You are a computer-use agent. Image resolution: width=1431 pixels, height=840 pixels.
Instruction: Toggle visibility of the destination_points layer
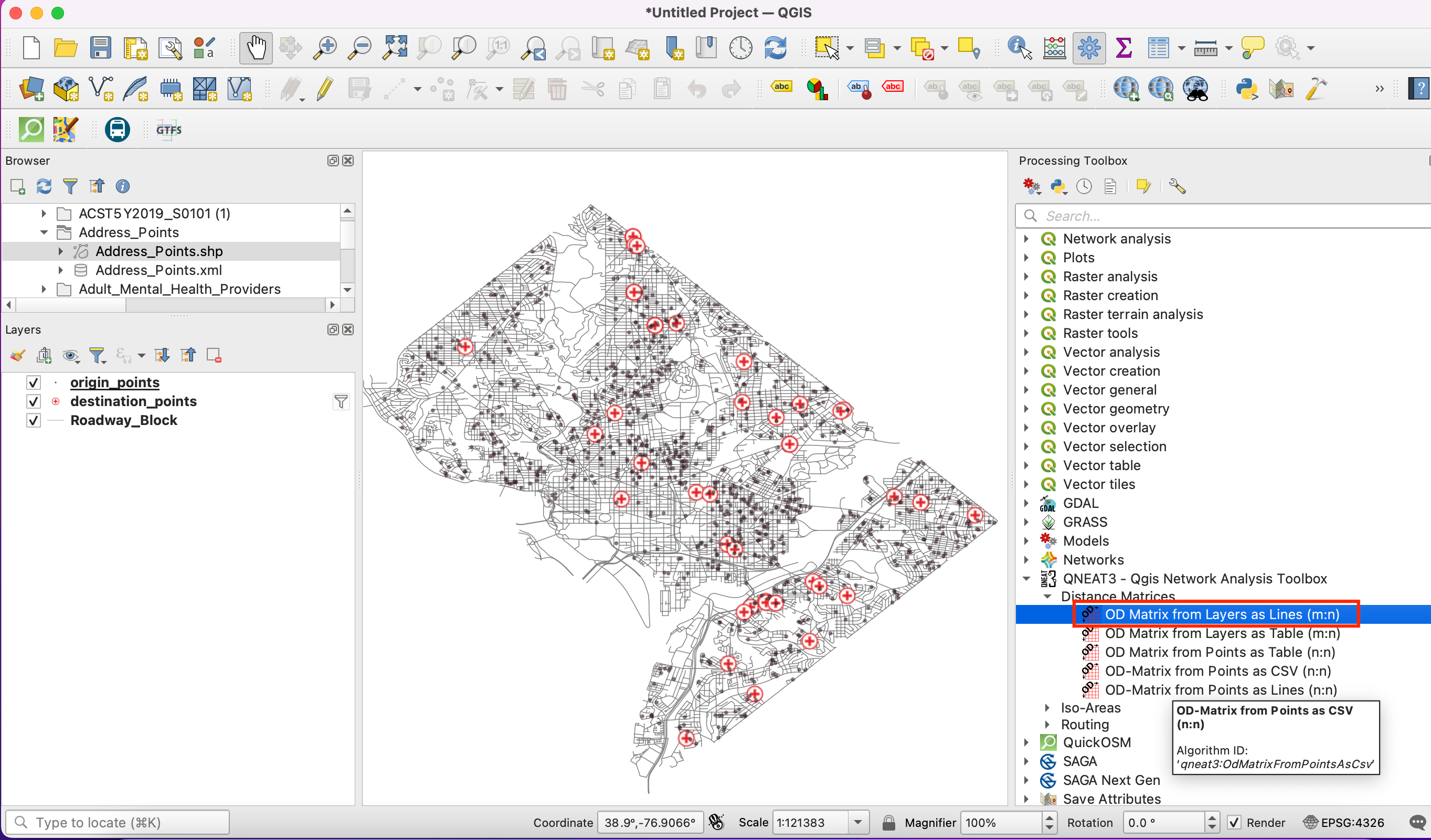34,401
